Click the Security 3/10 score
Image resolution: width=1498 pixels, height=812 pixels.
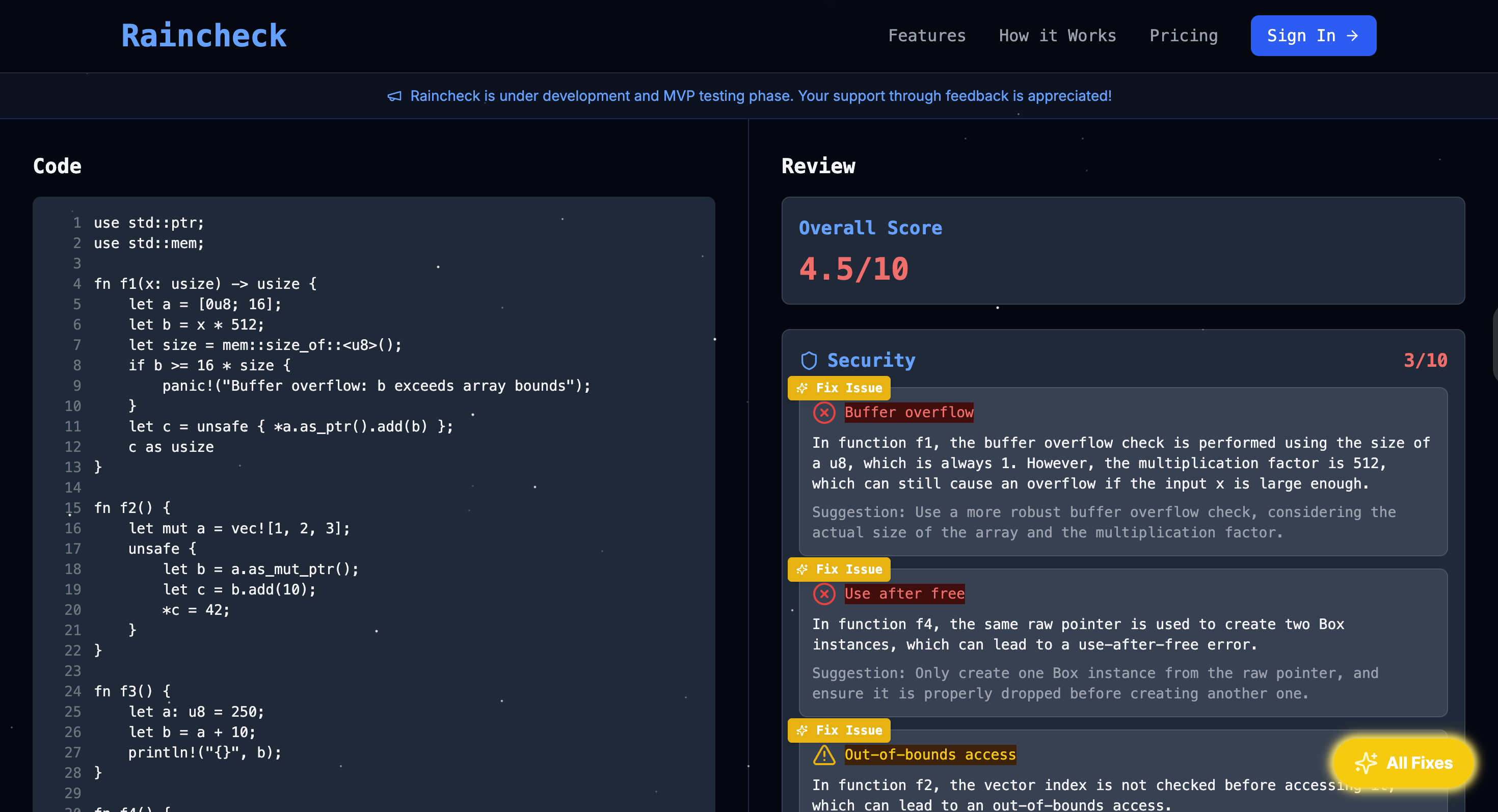(x=1425, y=360)
